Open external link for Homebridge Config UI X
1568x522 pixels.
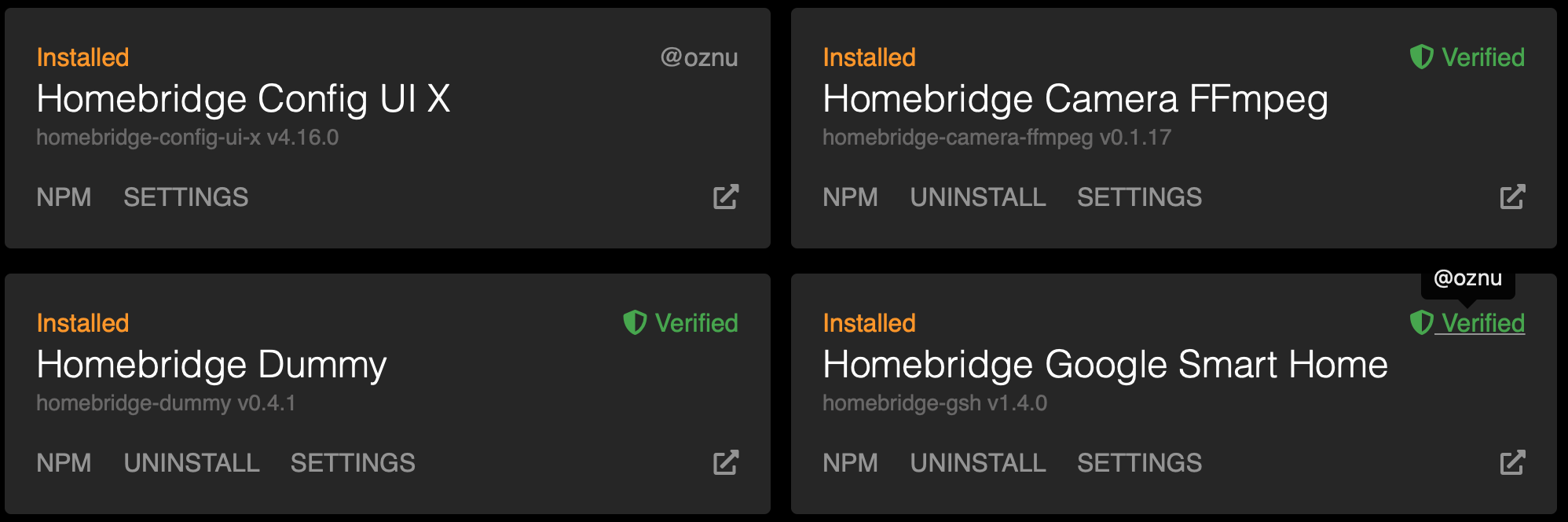726,197
